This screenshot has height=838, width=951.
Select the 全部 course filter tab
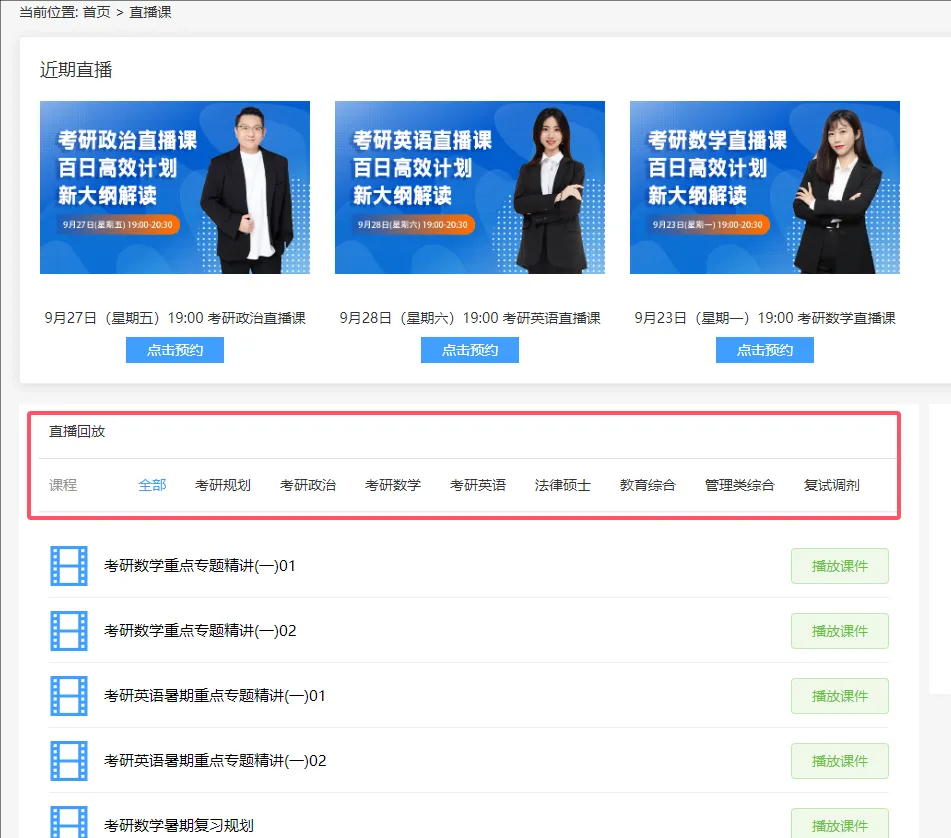[152, 485]
